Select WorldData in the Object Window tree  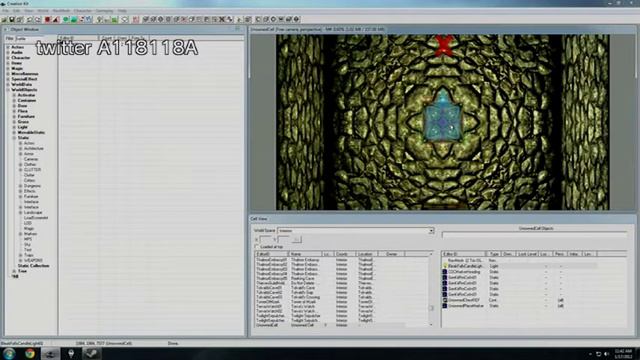click(22, 84)
